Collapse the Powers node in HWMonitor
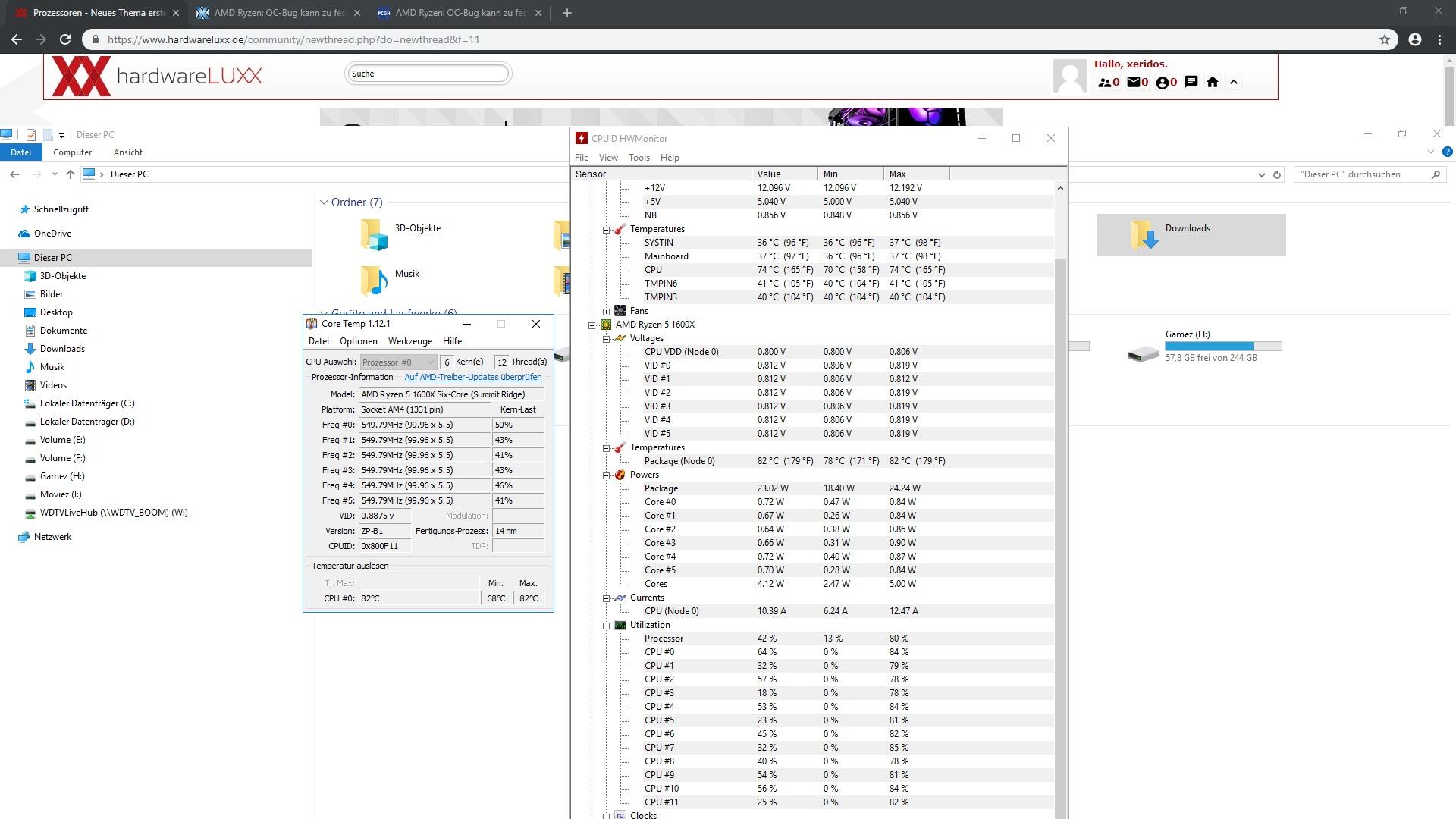1456x819 pixels. [607, 475]
